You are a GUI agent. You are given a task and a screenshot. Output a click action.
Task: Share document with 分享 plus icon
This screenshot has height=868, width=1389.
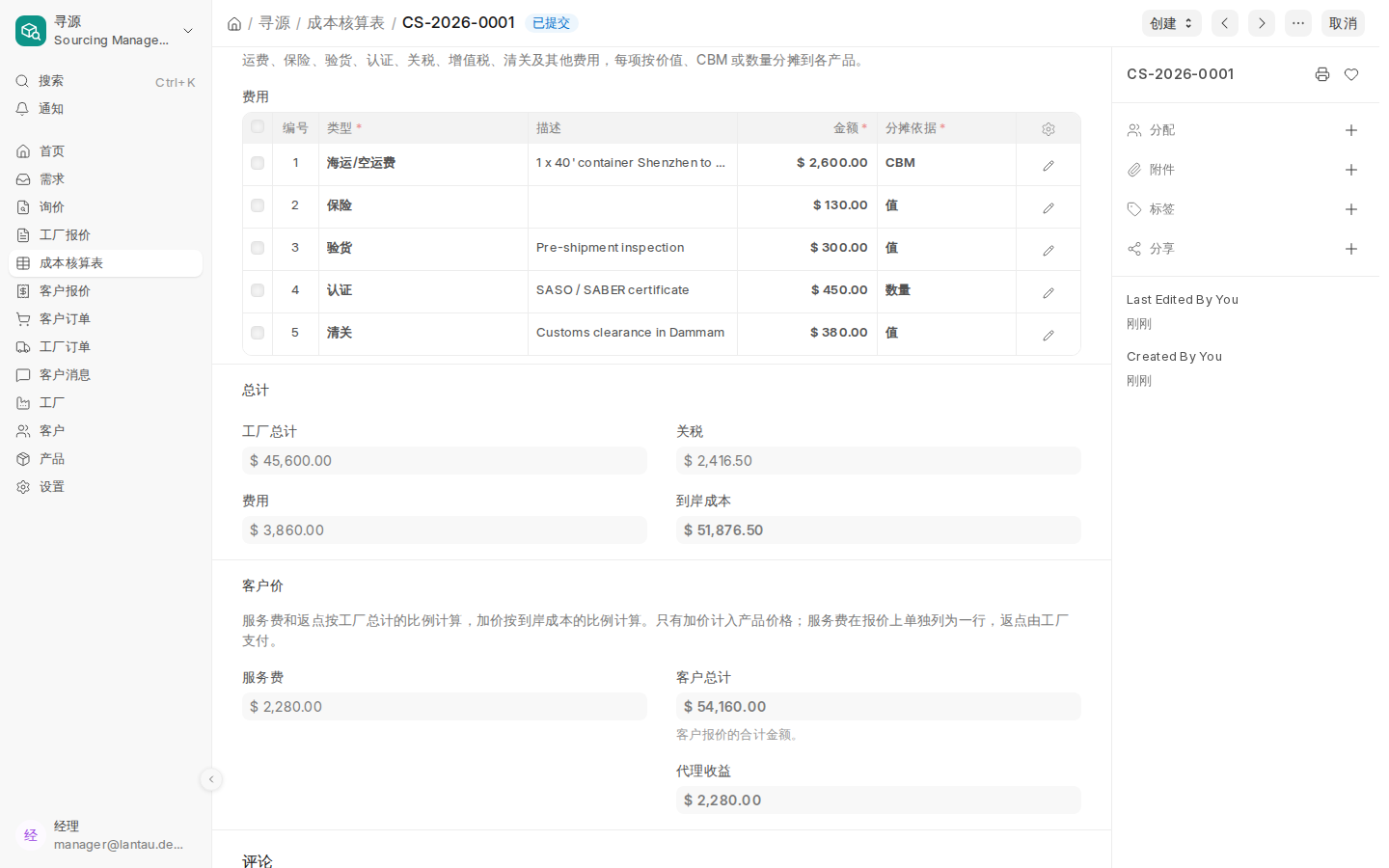pos(1351,249)
